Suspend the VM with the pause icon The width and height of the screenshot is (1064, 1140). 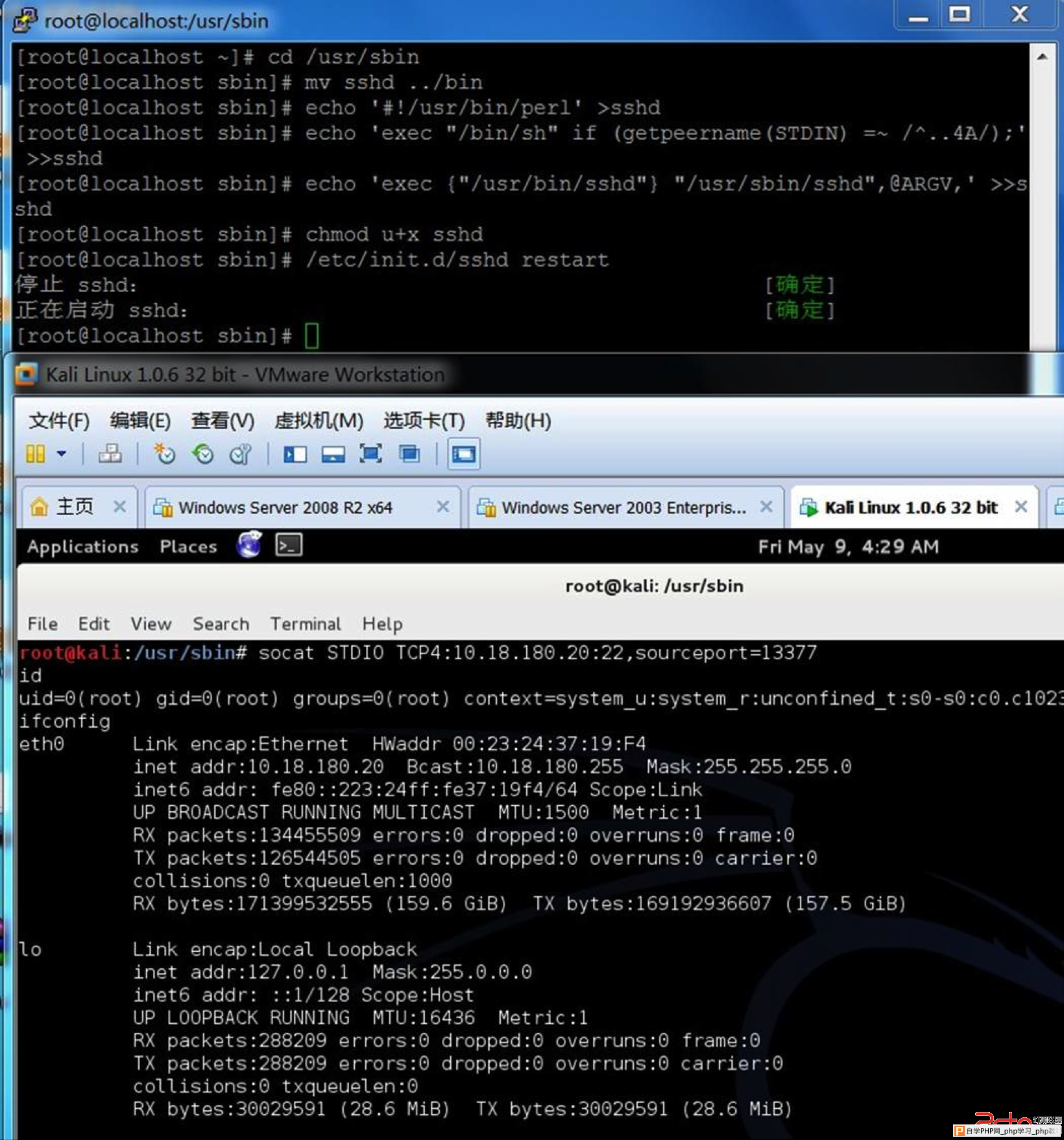coord(36,454)
